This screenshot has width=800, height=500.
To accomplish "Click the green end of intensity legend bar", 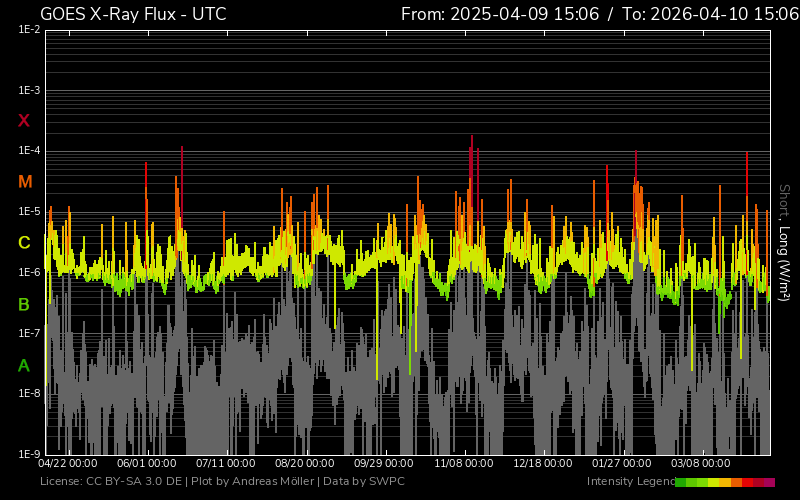I will (681, 482).
